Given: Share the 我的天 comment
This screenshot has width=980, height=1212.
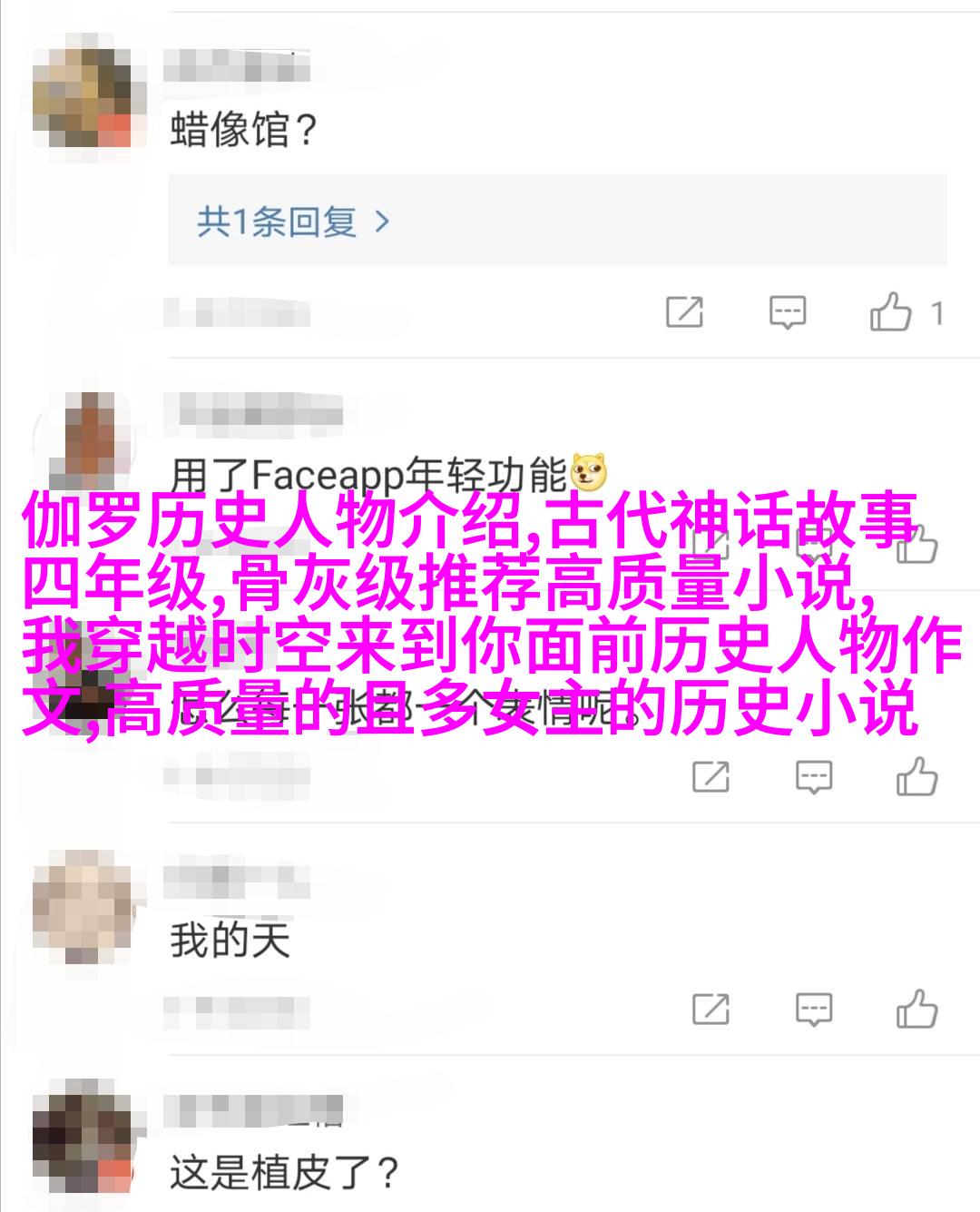Looking at the screenshot, I should coord(710,1009).
